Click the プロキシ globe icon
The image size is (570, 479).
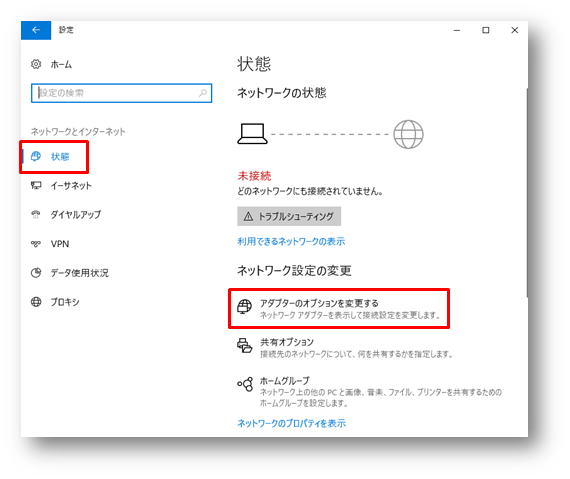pos(36,302)
